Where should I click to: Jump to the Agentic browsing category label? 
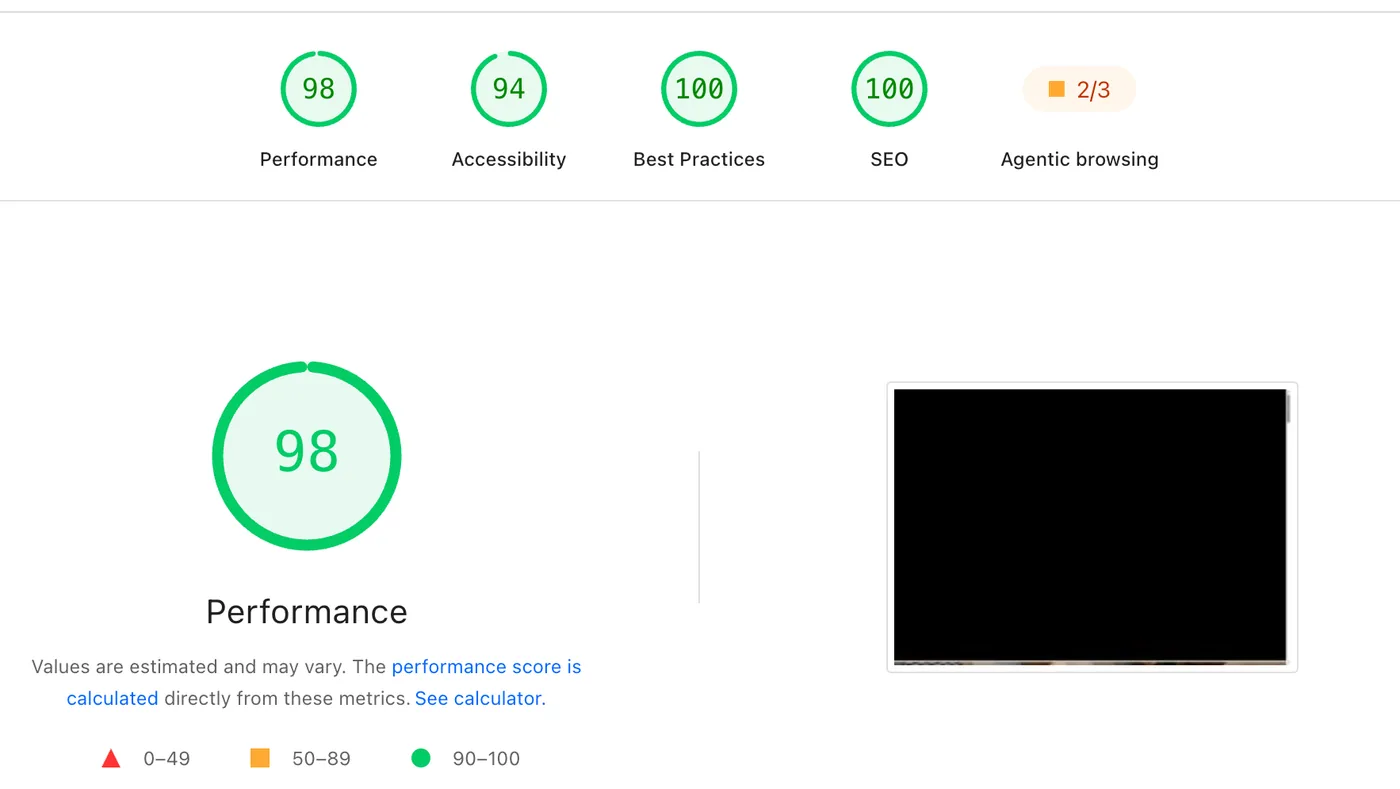click(1079, 159)
